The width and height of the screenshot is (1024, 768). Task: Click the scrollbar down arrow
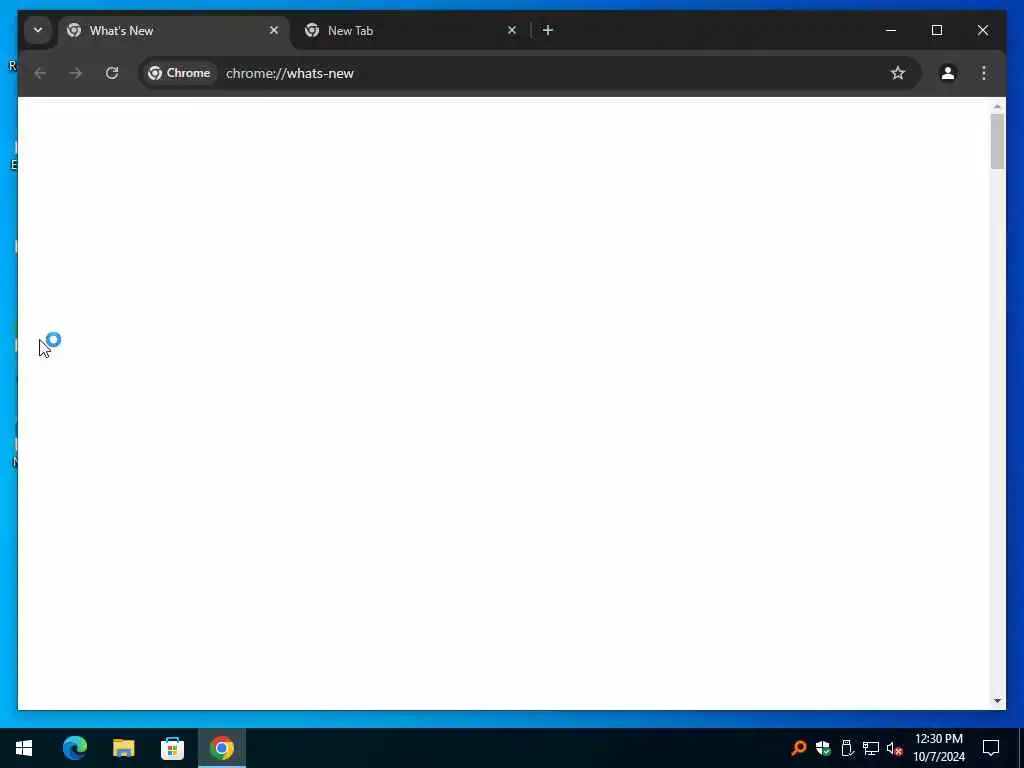997,701
